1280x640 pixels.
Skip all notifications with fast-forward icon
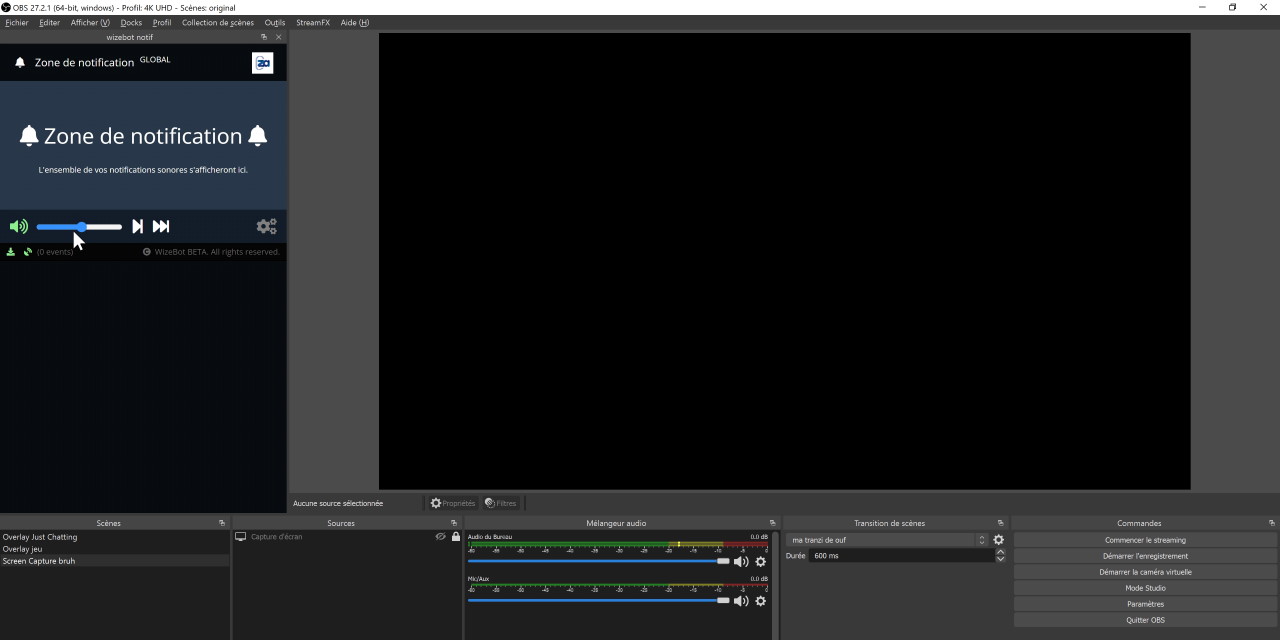tap(161, 227)
